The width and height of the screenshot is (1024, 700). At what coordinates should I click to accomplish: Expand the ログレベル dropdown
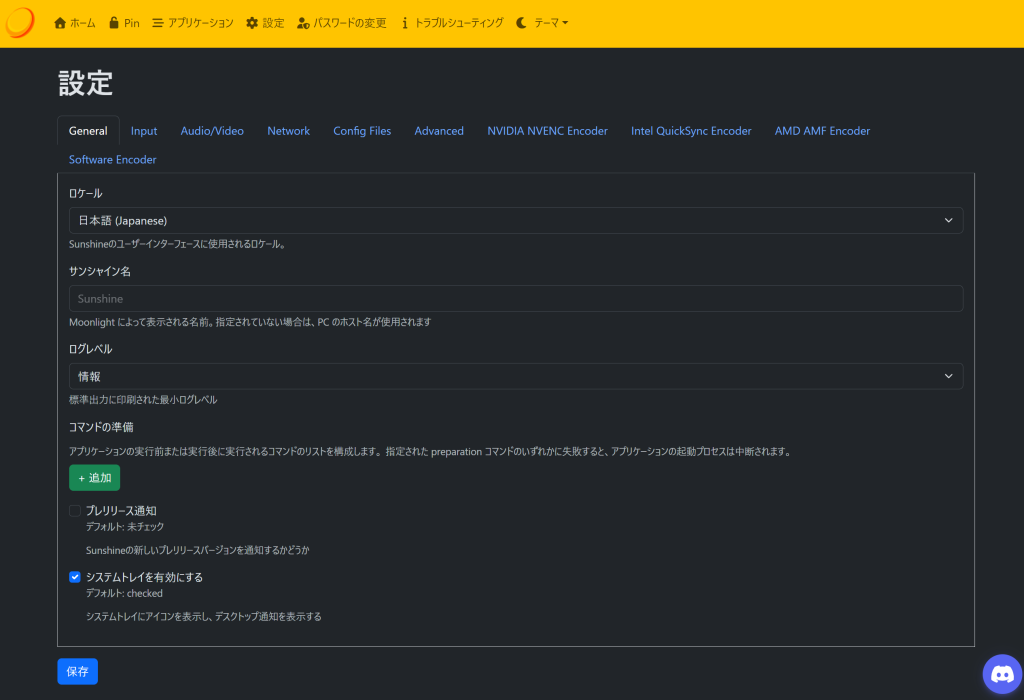pos(516,376)
